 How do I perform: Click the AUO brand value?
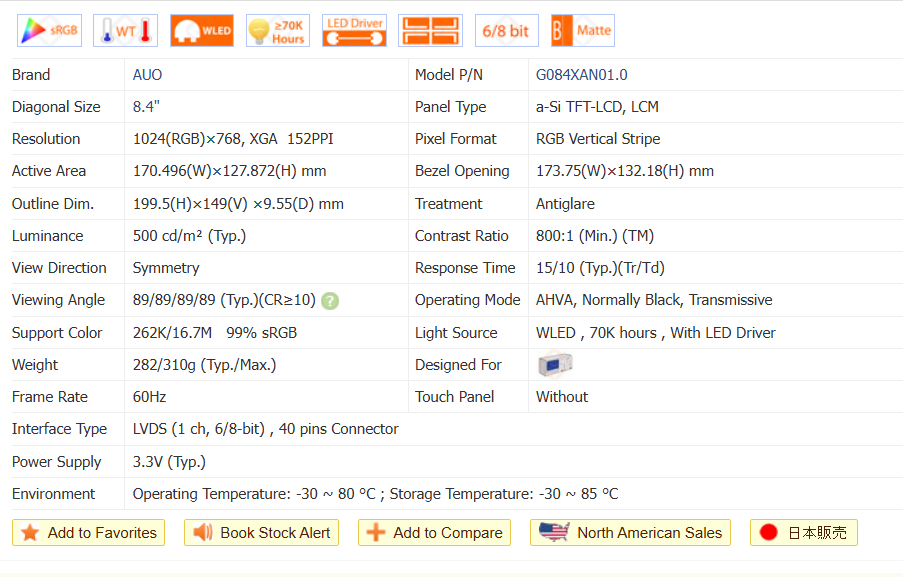tap(147, 75)
